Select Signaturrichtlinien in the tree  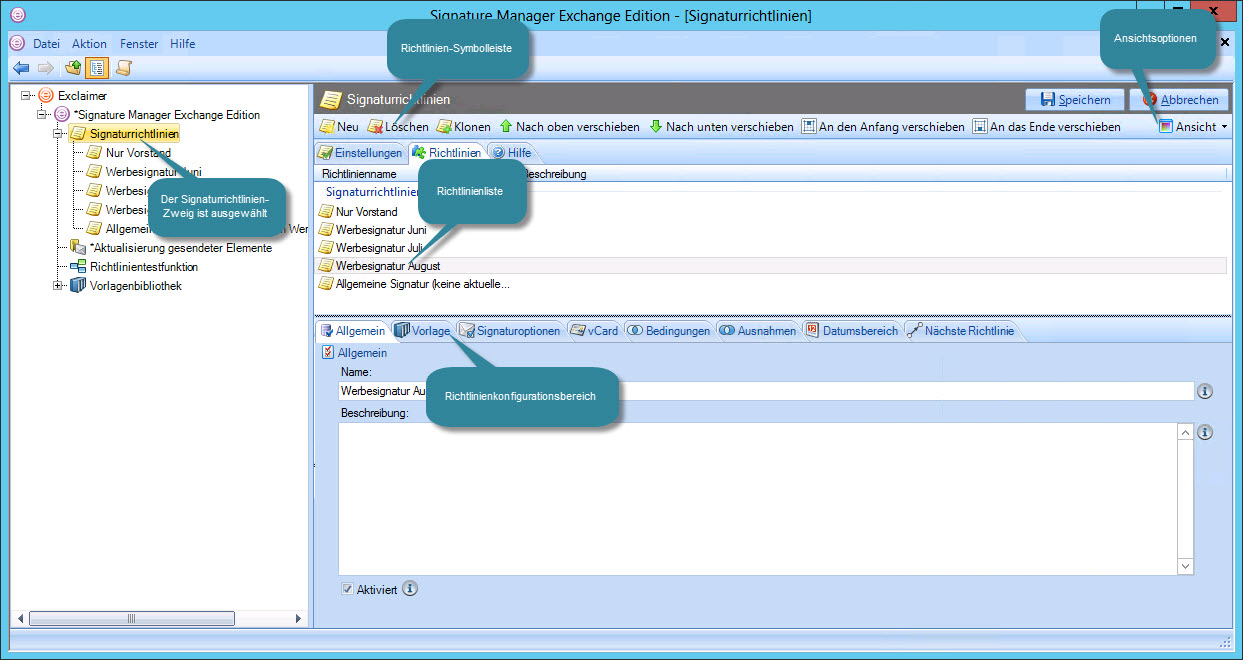coord(134,134)
